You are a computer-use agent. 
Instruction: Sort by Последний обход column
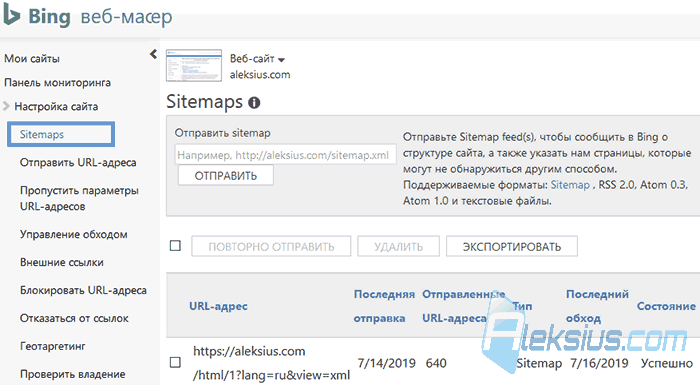click(x=597, y=306)
